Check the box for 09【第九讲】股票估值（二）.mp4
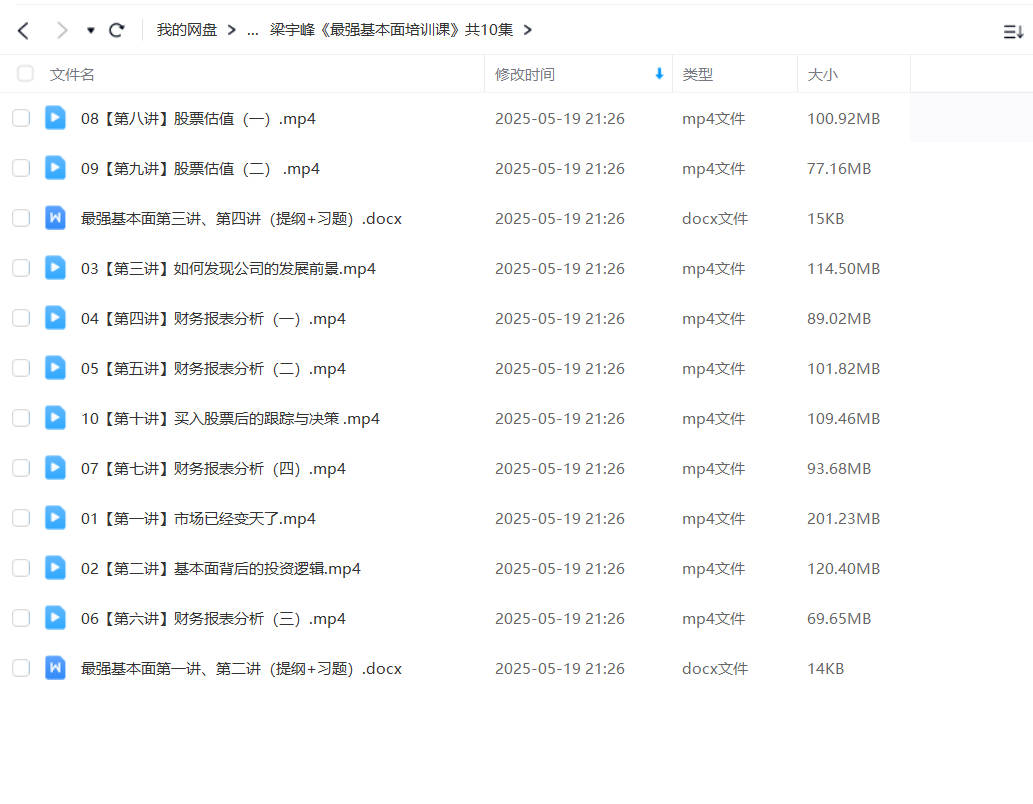Image resolution: width=1033 pixels, height=804 pixels. pyautogui.click(x=21, y=168)
